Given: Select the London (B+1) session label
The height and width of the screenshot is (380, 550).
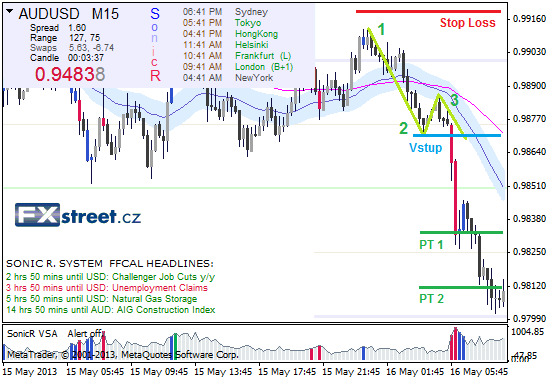Looking at the screenshot, I should pos(264,67).
